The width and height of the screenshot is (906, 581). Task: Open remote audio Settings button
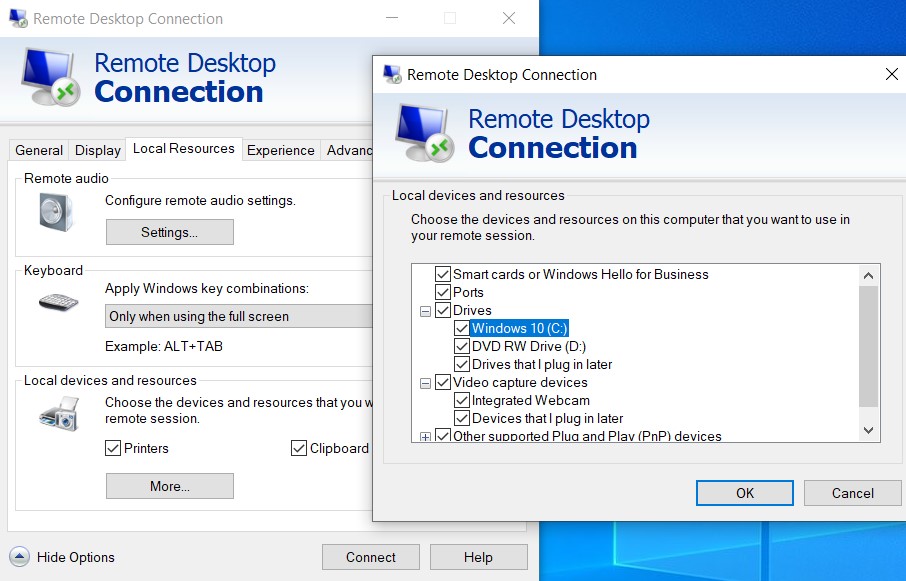[x=170, y=232]
